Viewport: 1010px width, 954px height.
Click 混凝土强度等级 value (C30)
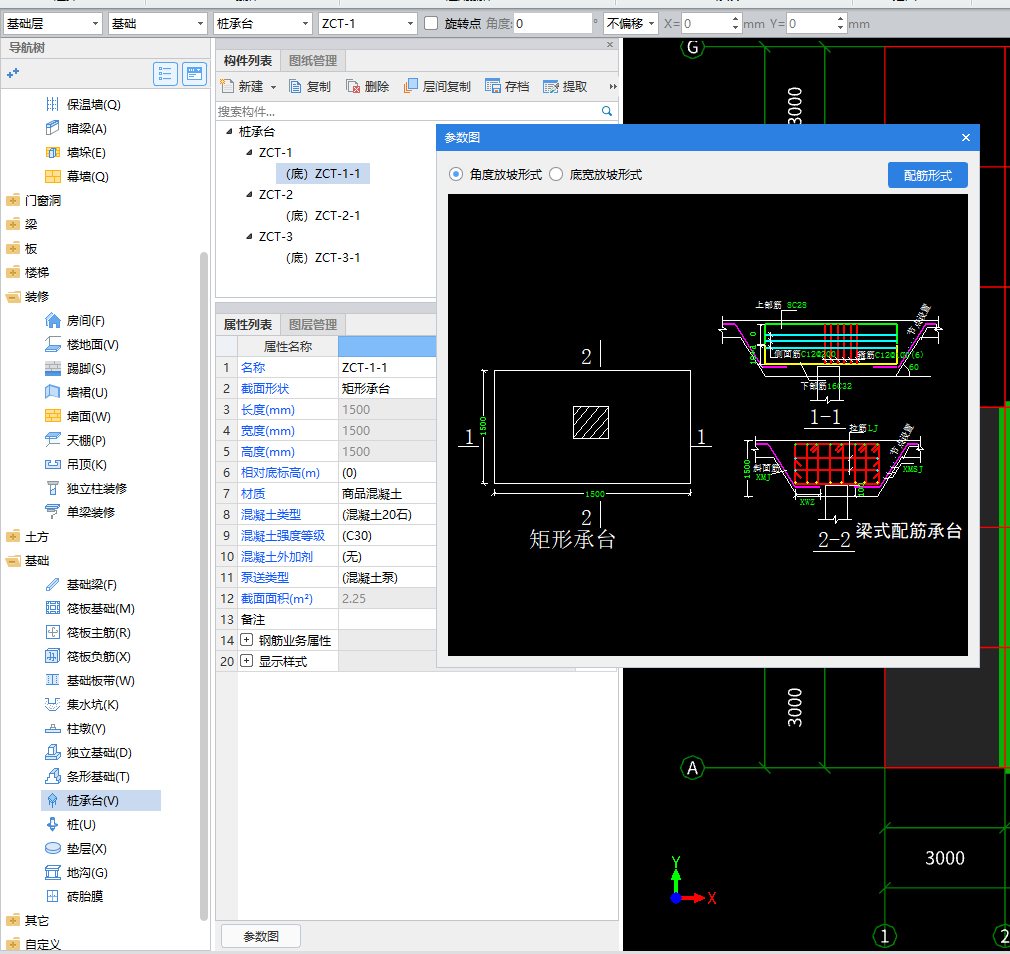pyautogui.click(x=386, y=535)
